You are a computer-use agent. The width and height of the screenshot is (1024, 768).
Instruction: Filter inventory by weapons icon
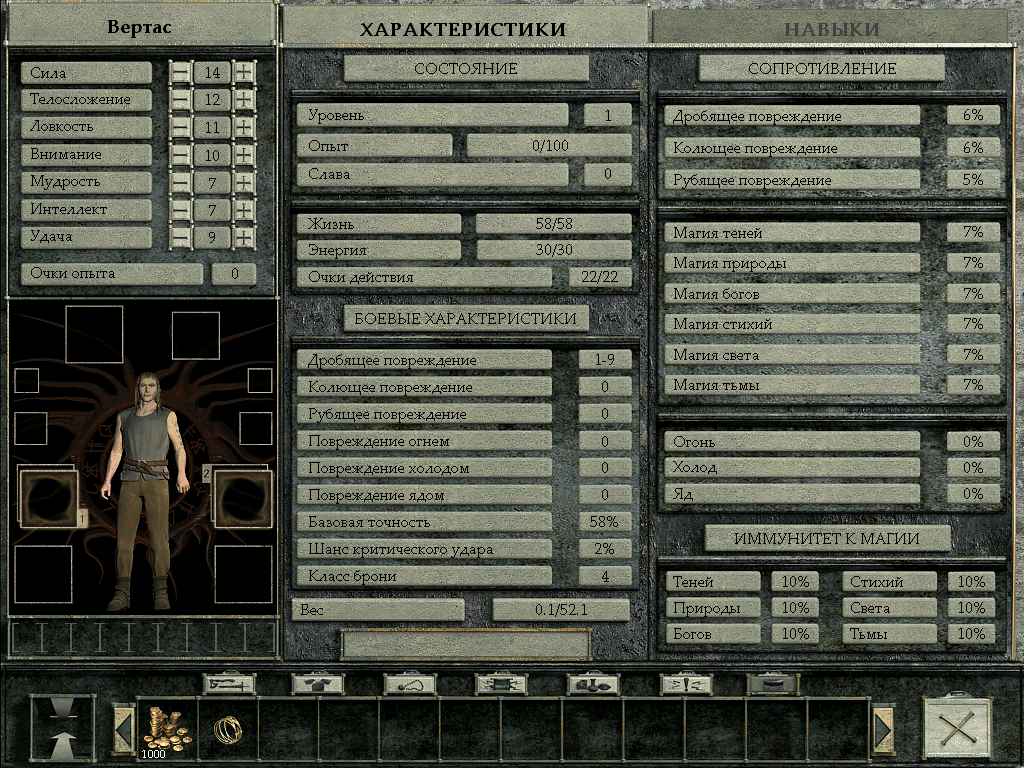coord(229,684)
